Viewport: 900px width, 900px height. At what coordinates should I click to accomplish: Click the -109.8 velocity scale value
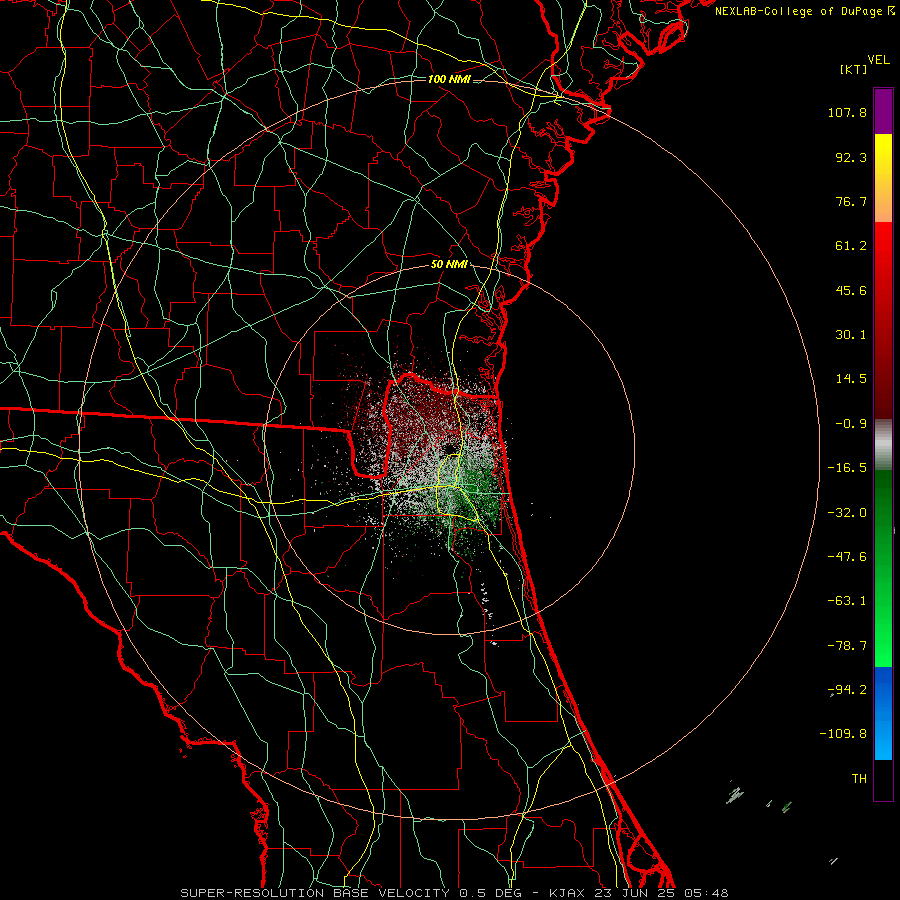pos(843,734)
